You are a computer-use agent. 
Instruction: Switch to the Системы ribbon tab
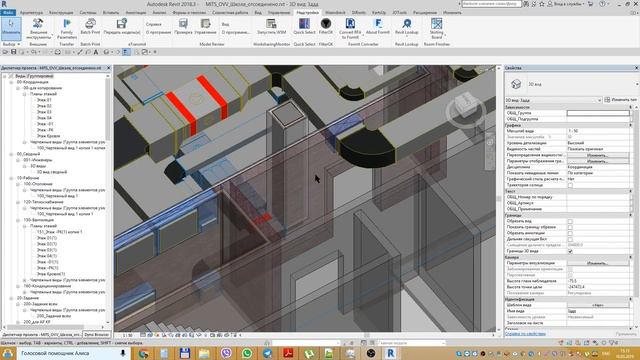(x=88, y=13)
